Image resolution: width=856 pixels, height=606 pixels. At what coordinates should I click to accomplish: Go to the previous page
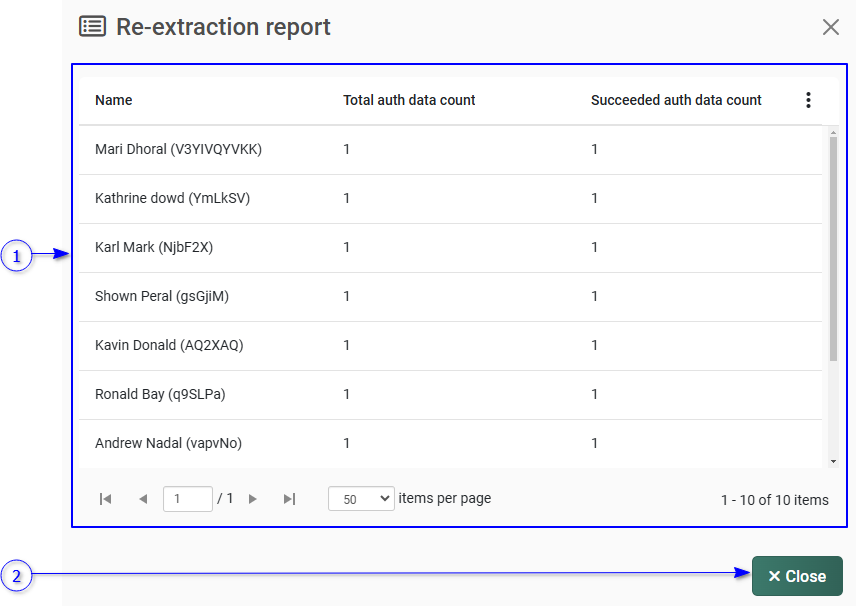pyautogui.click(x=143, y=499)
